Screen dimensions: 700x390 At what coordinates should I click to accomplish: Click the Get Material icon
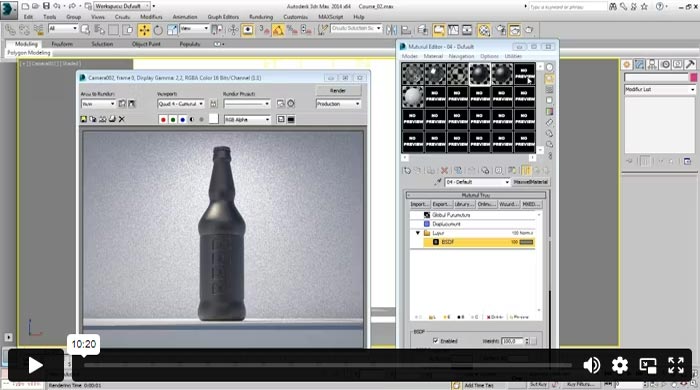click(407, 170)
